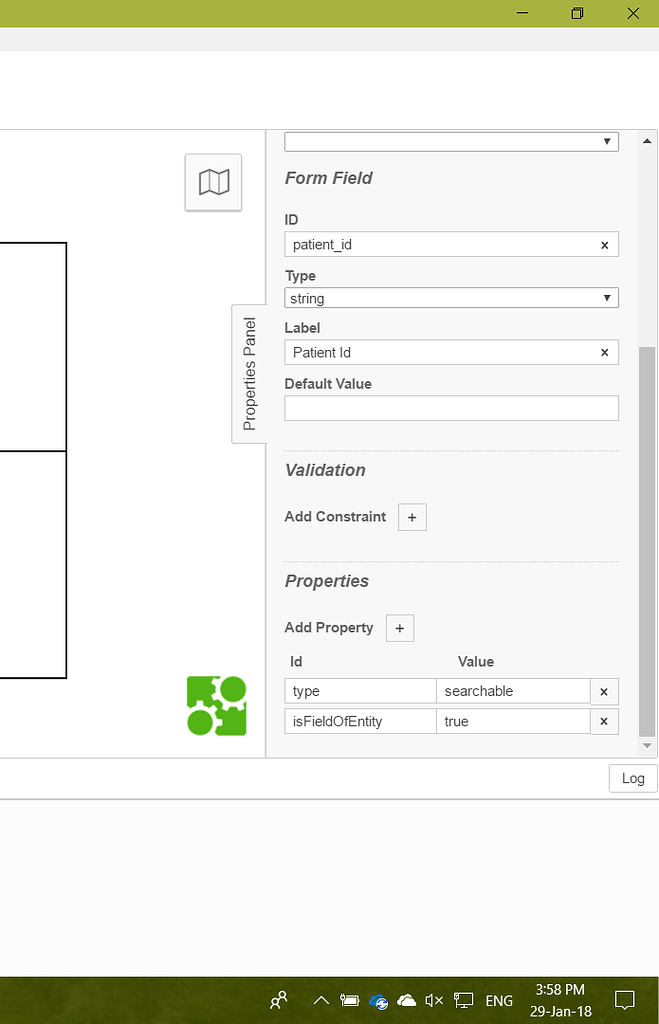
Task: Click the People icon on the taskbar
Action: click(x=278, y=1000)
